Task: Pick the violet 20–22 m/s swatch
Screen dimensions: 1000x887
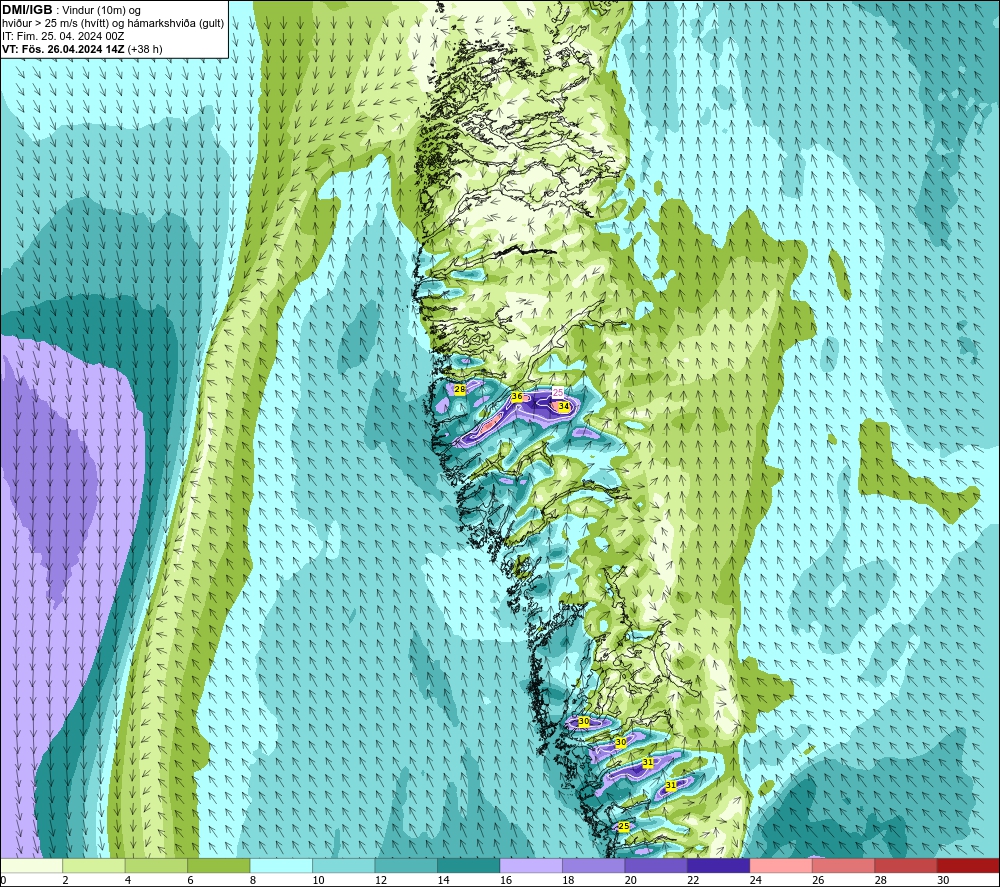Action: tap(656, 866)
